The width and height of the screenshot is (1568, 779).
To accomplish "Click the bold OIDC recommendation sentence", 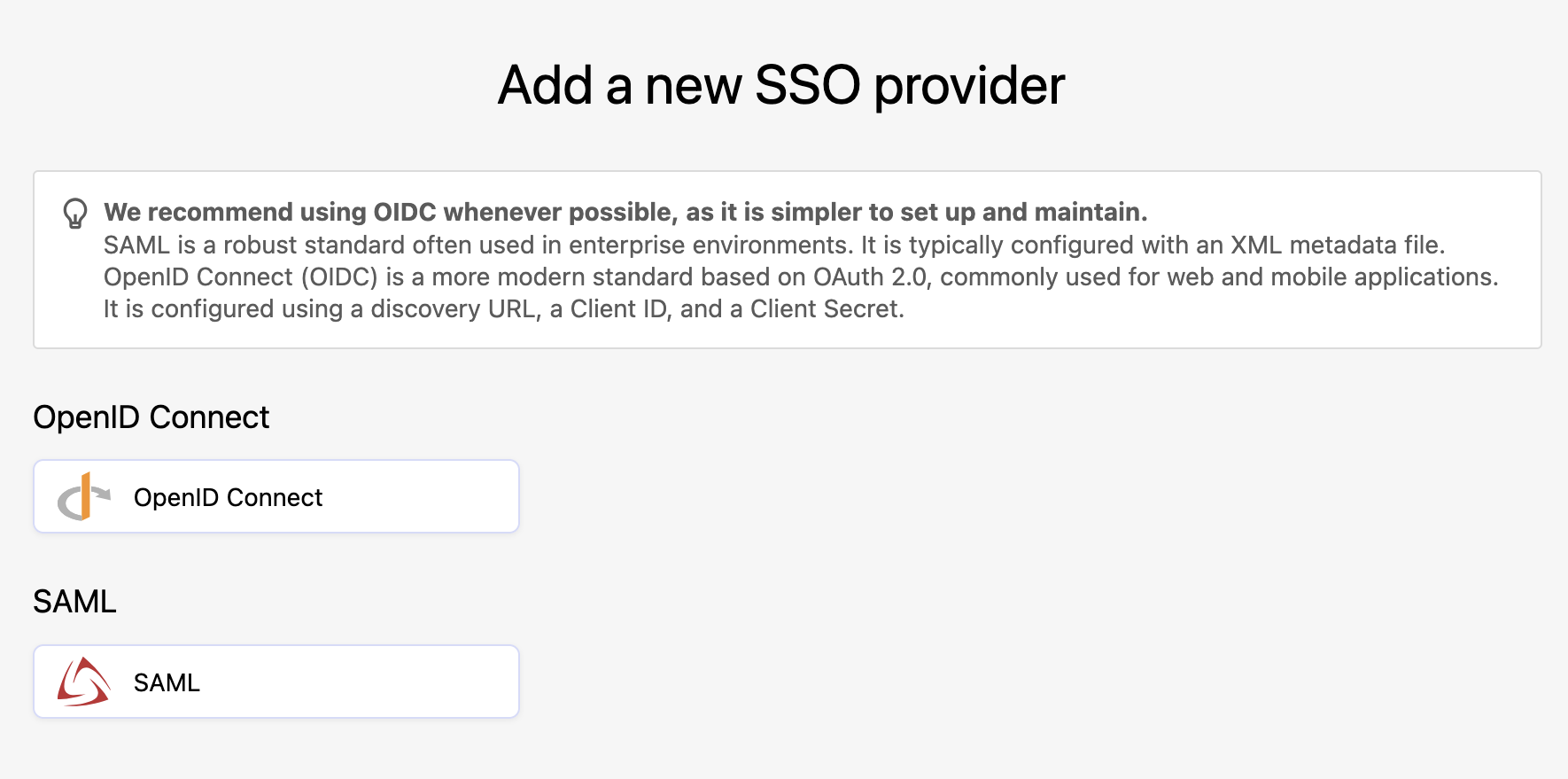I will 625,212.
